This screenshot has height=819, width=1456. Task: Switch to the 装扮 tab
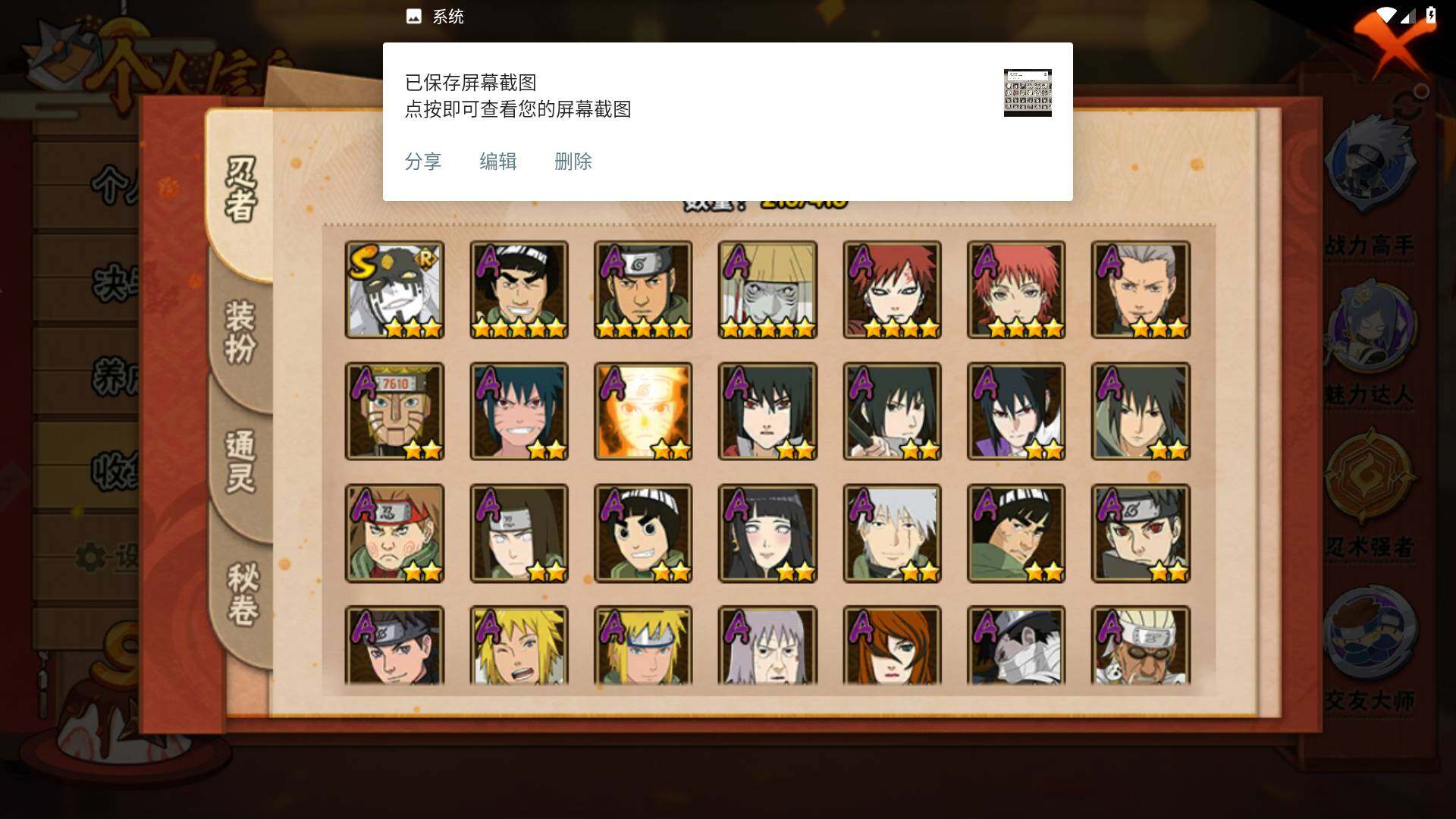pyautogui.click(x=241, y=332)
